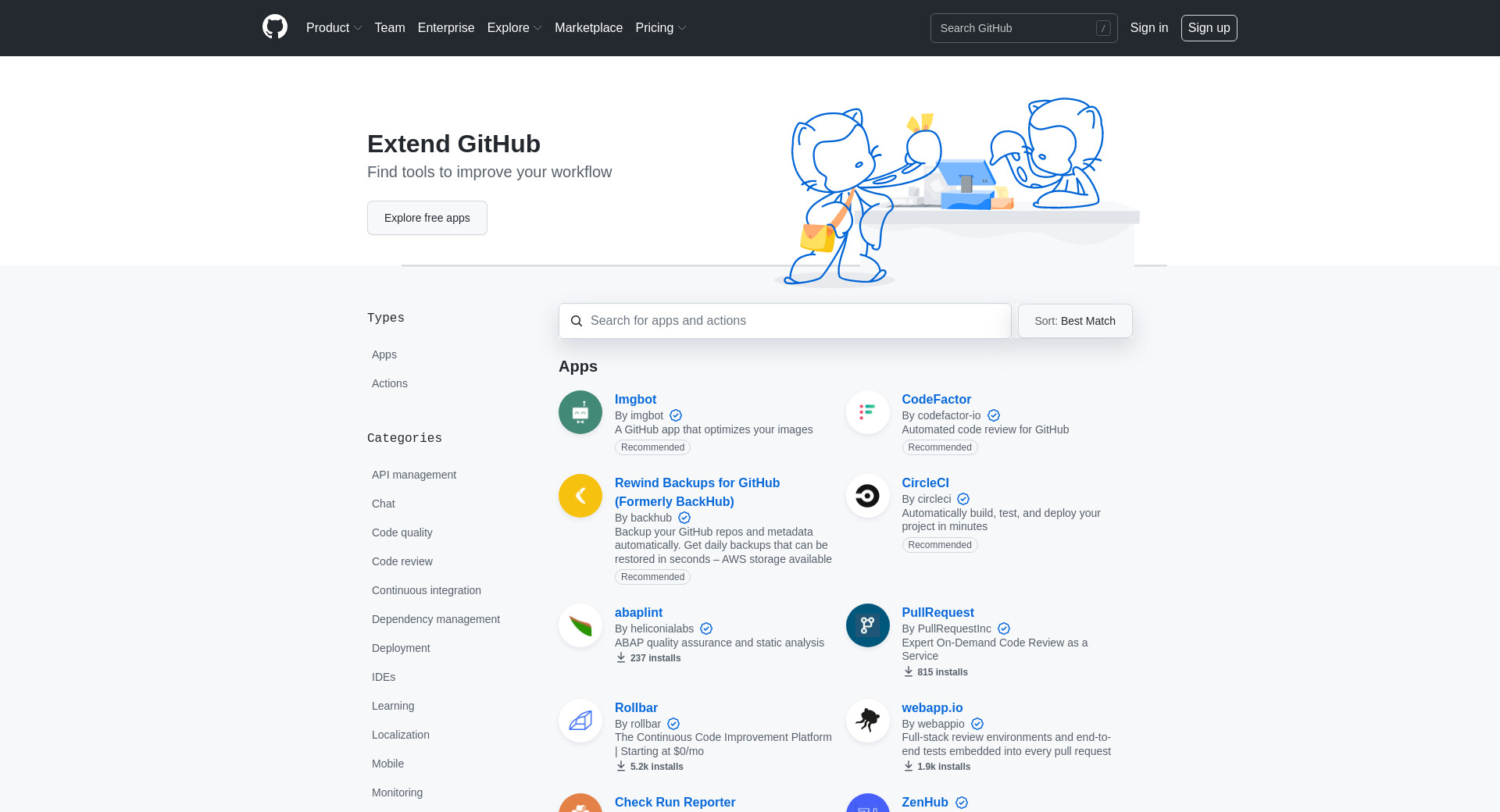
Task: Click the verified badge next to circleci
Action: pyautogui.click(x=963, y=500)
